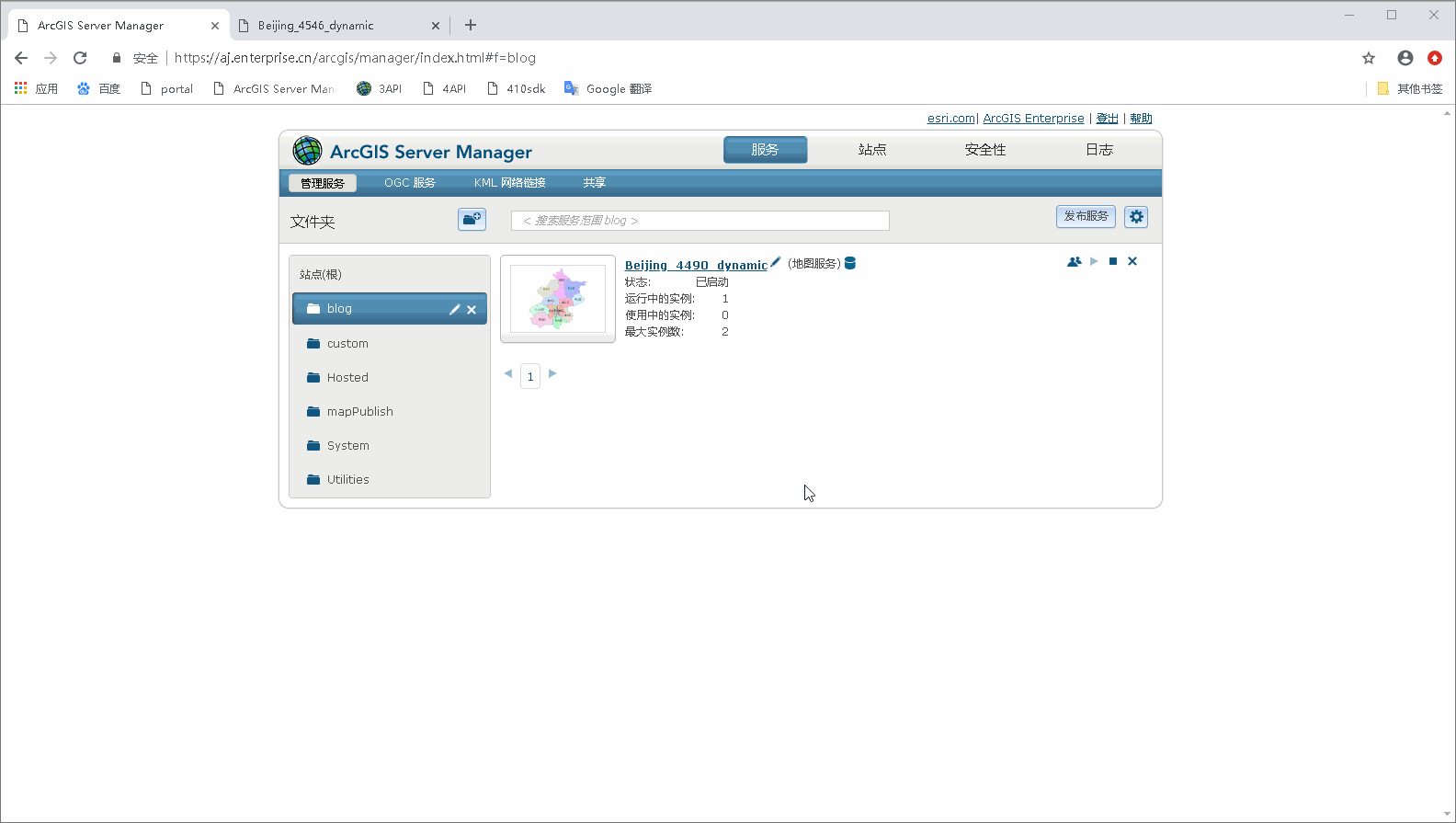Click the 发布服务 button

point(1086,216)
